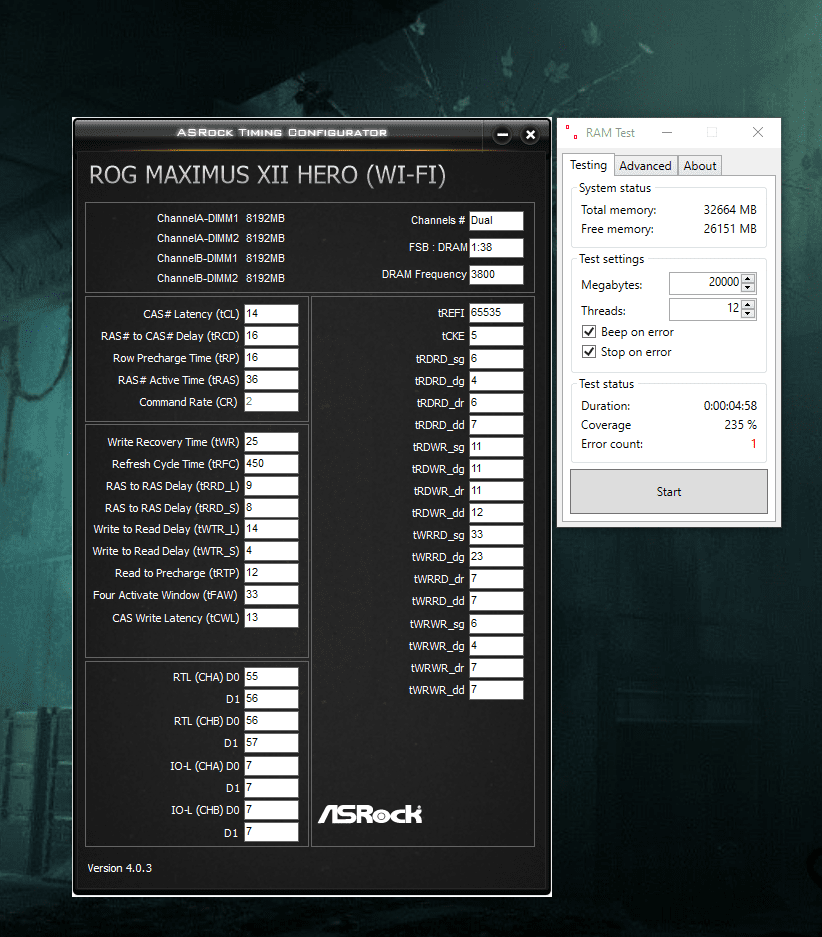Select the RTL (CHB) D0 field

pyautogui.click(x=271, y=721)
